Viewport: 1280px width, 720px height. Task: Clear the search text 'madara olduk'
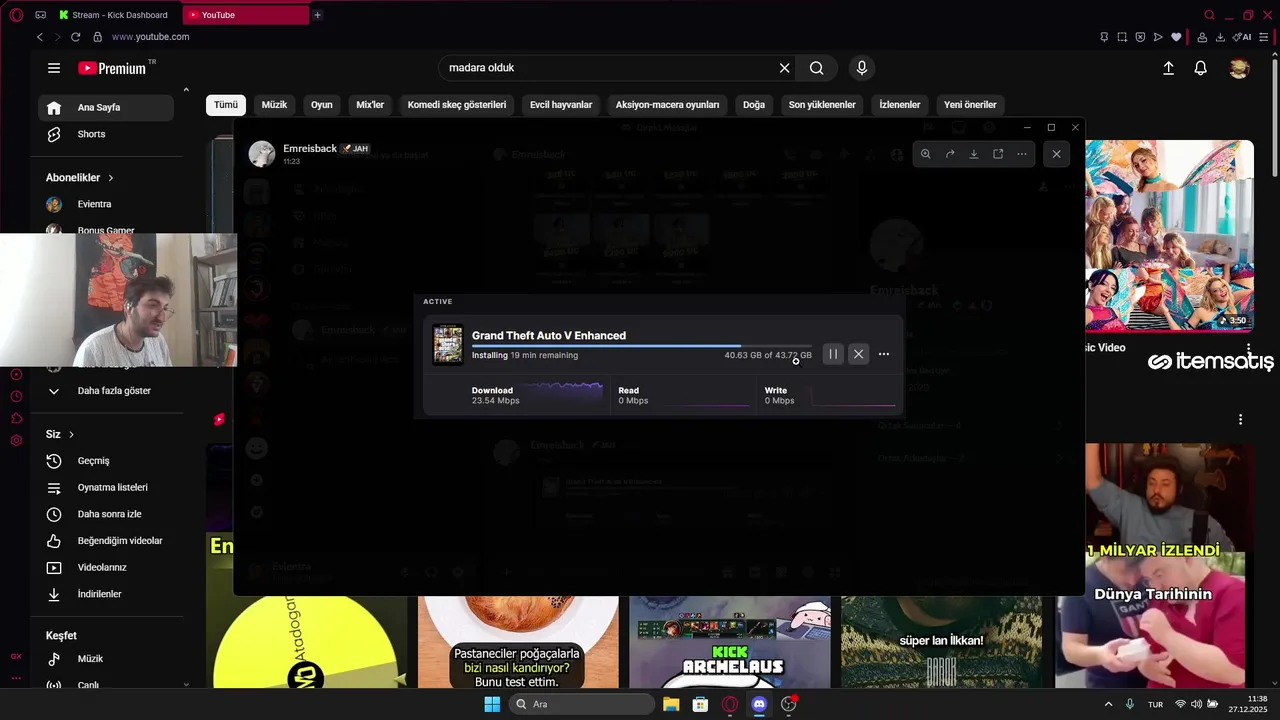coord(785,68)
